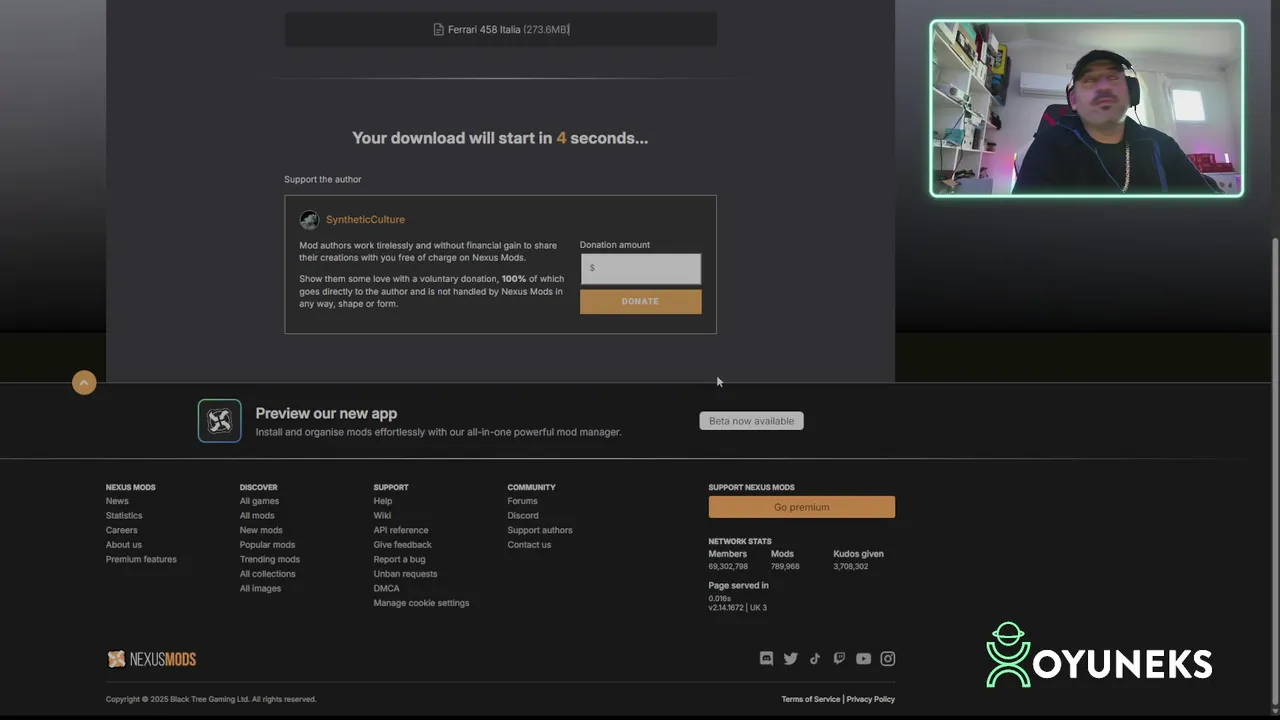Click the file icon beside Ferrari 458 Italia
Image resolution: width=1280 pixels, height=720 pixels.
438,30
